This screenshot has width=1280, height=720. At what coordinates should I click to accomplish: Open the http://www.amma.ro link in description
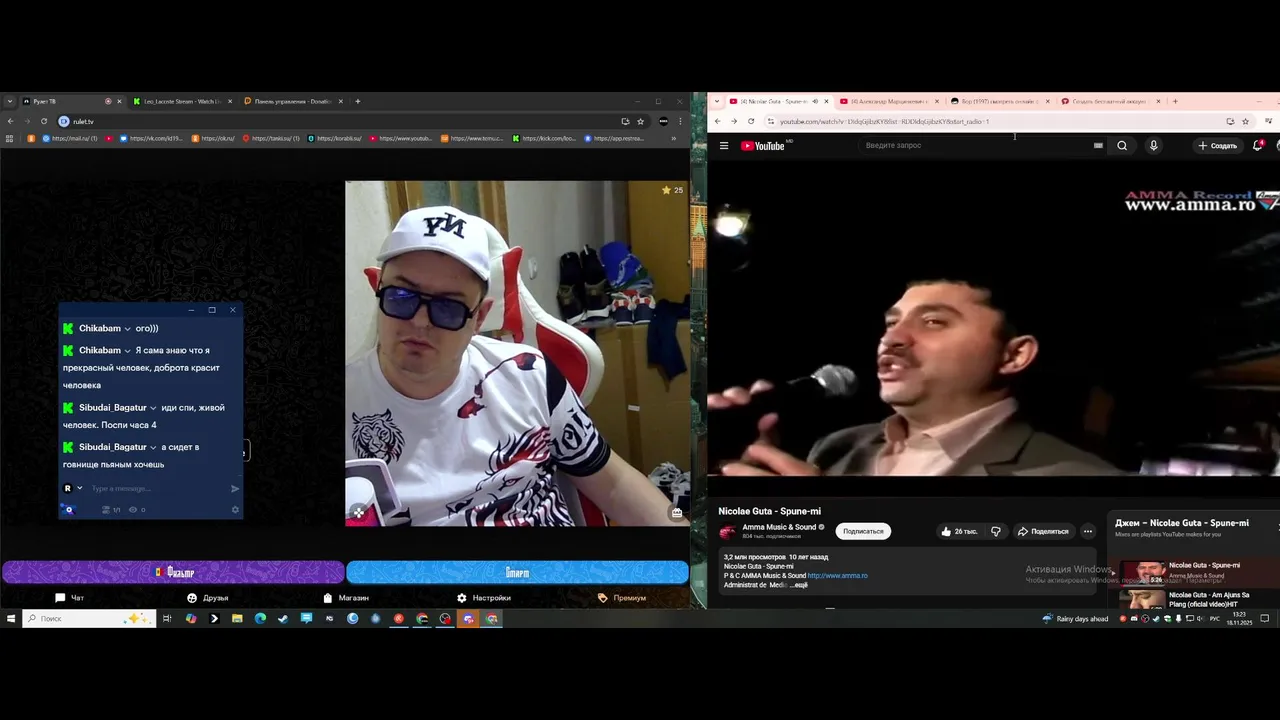click(x=838, y=576)
